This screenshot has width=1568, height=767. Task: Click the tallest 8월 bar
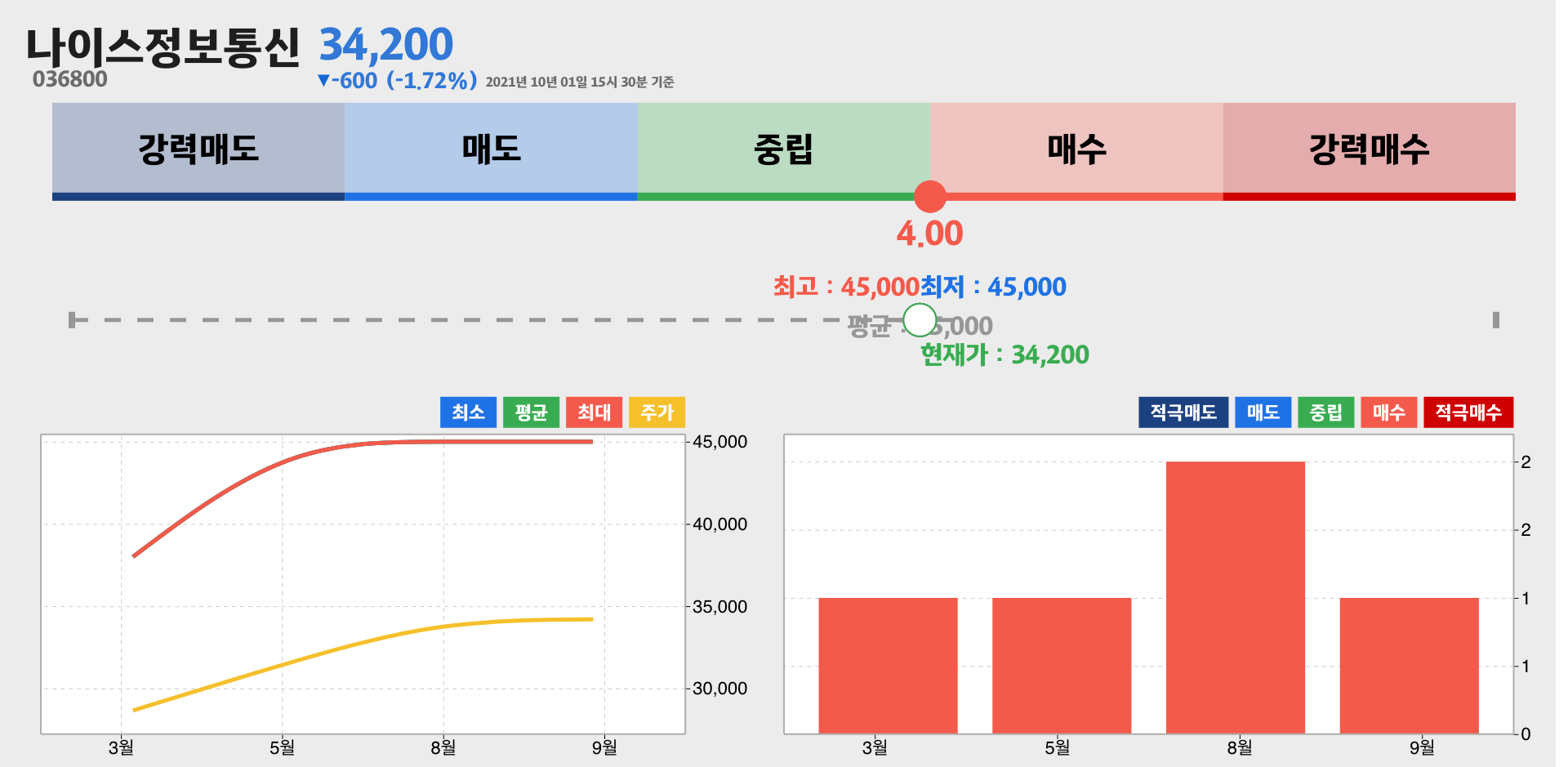coord(1236,597)
